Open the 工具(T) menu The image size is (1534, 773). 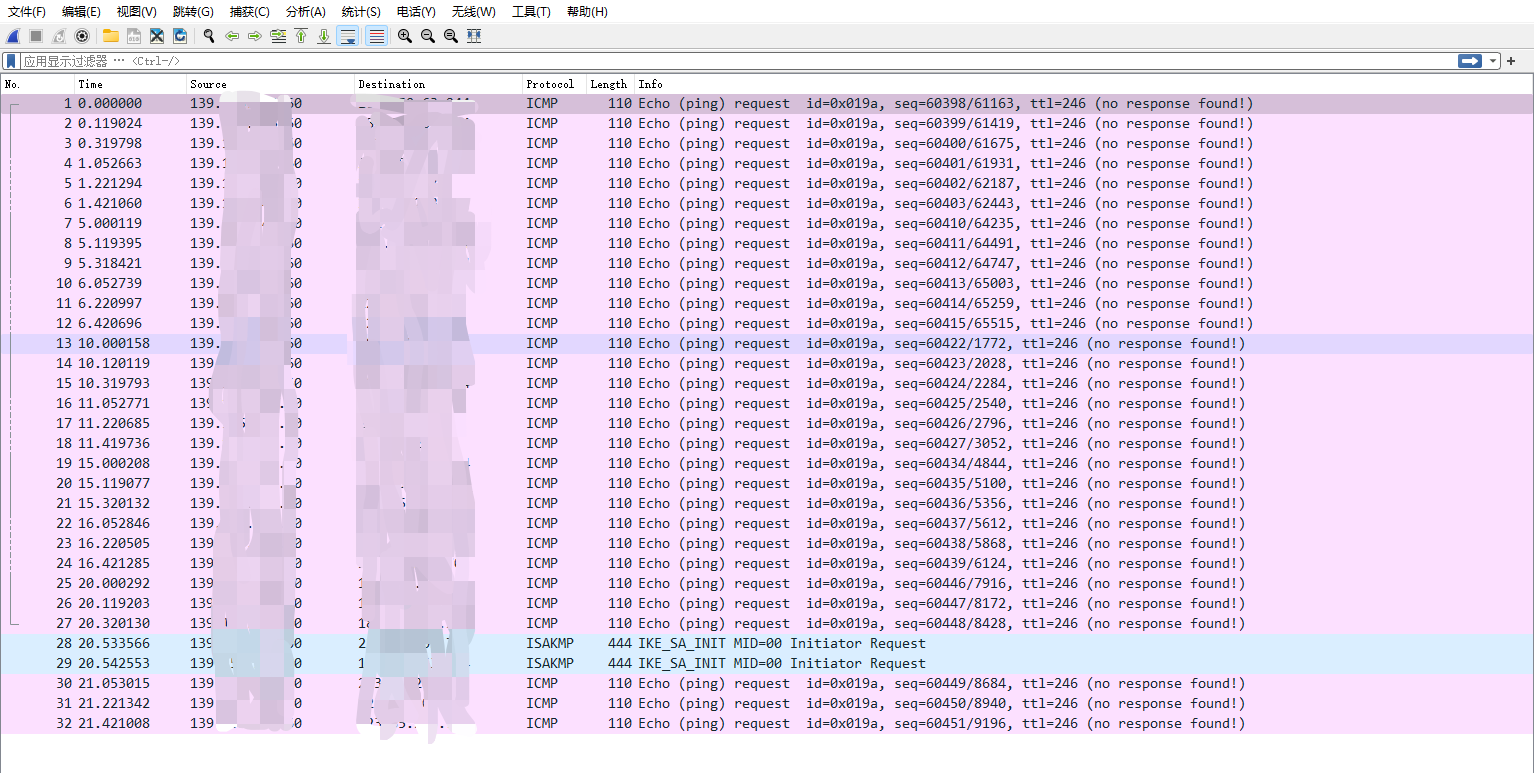pos(531,12)
